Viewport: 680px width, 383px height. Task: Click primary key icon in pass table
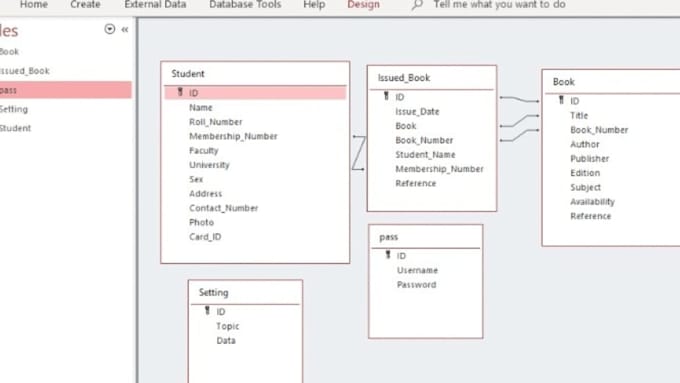tap(388, 255)
